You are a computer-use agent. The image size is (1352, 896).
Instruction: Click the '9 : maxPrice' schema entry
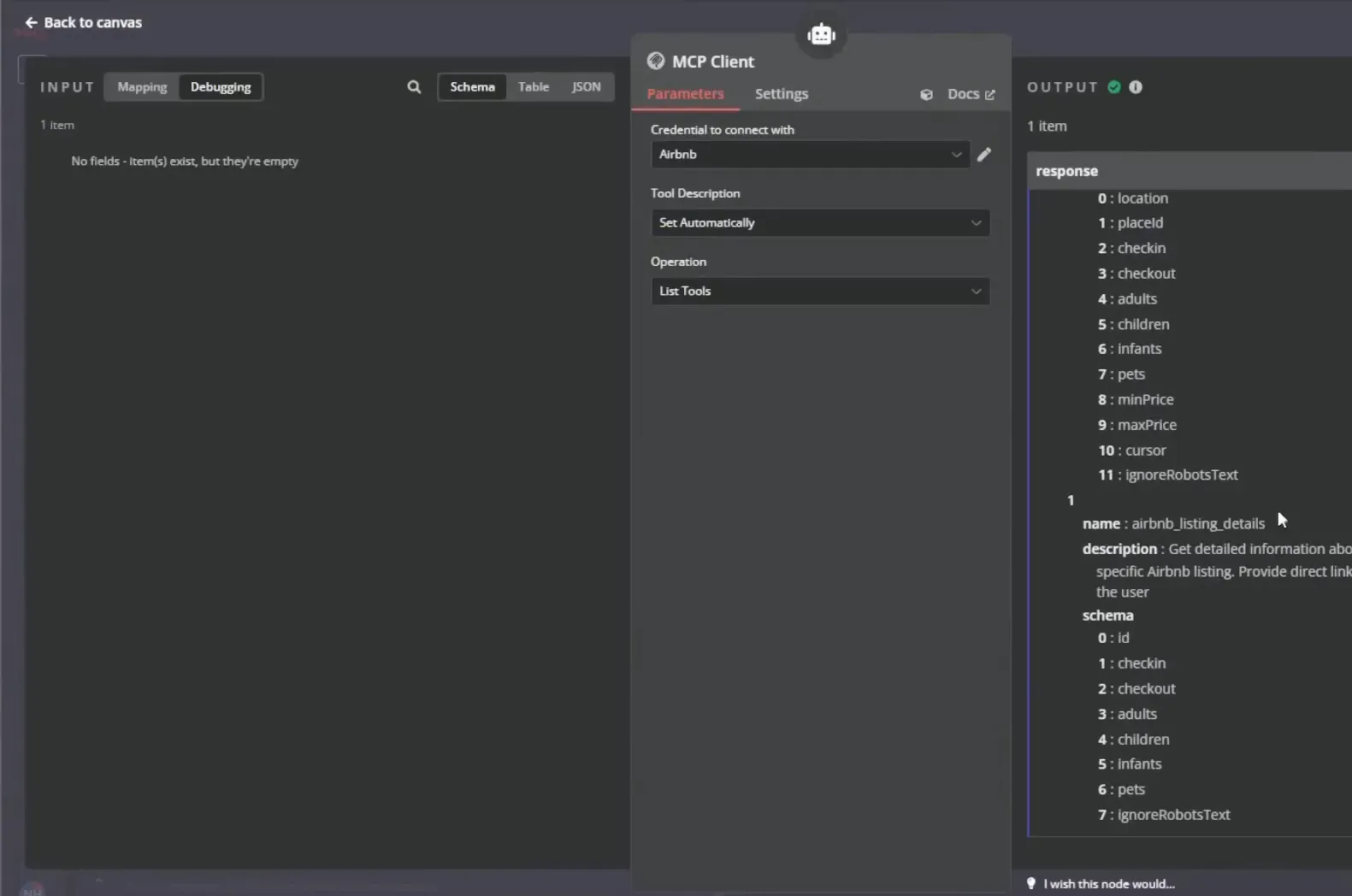tap(1137, 425)
